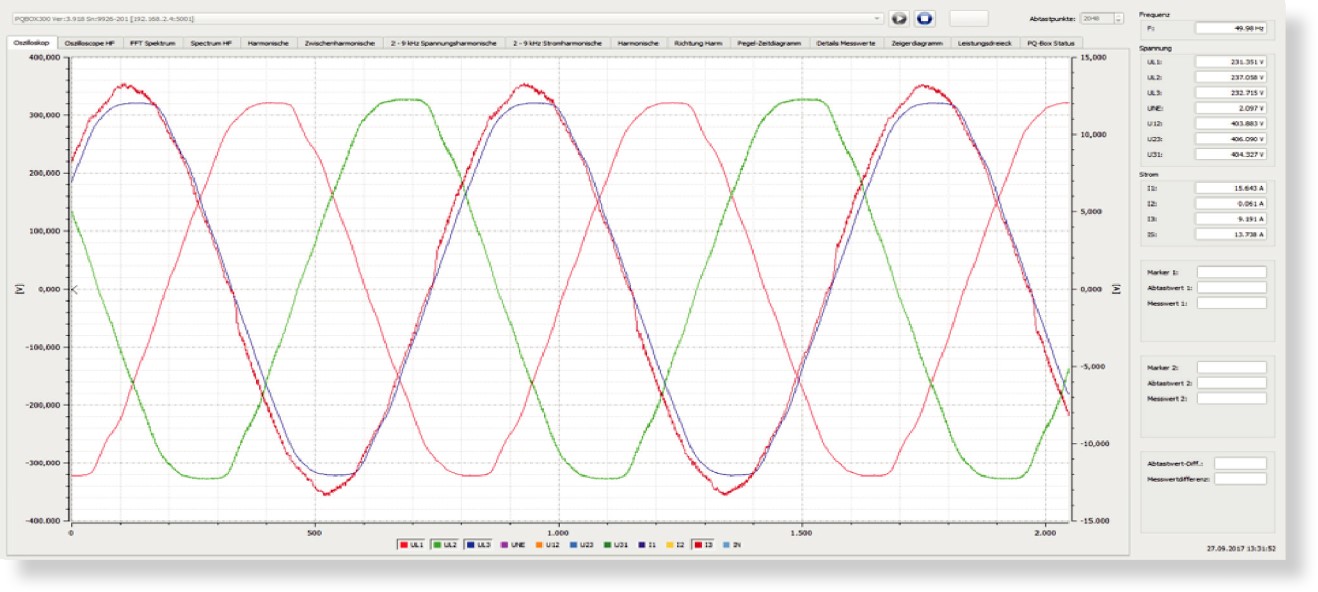Stop measurement with the blue stop button
The image size is (1318, 592).
coord(924,18)
